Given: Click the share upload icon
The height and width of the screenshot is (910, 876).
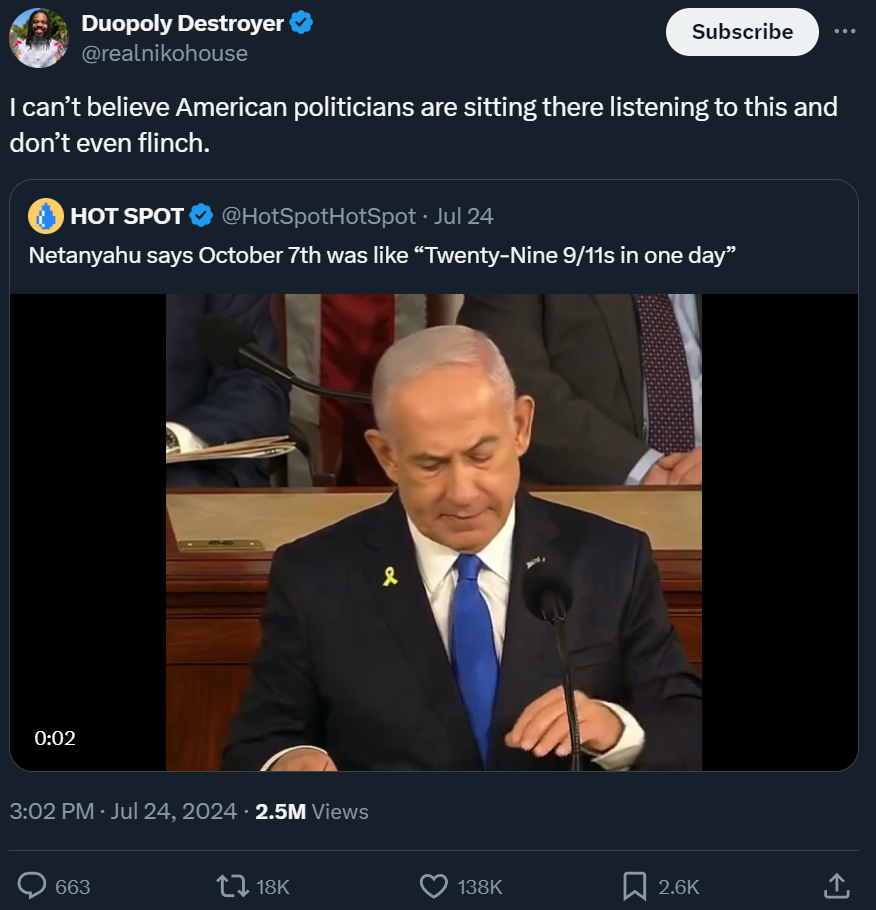Looking at the screenshot, I should pyautogui.click(x=836, y=886).
